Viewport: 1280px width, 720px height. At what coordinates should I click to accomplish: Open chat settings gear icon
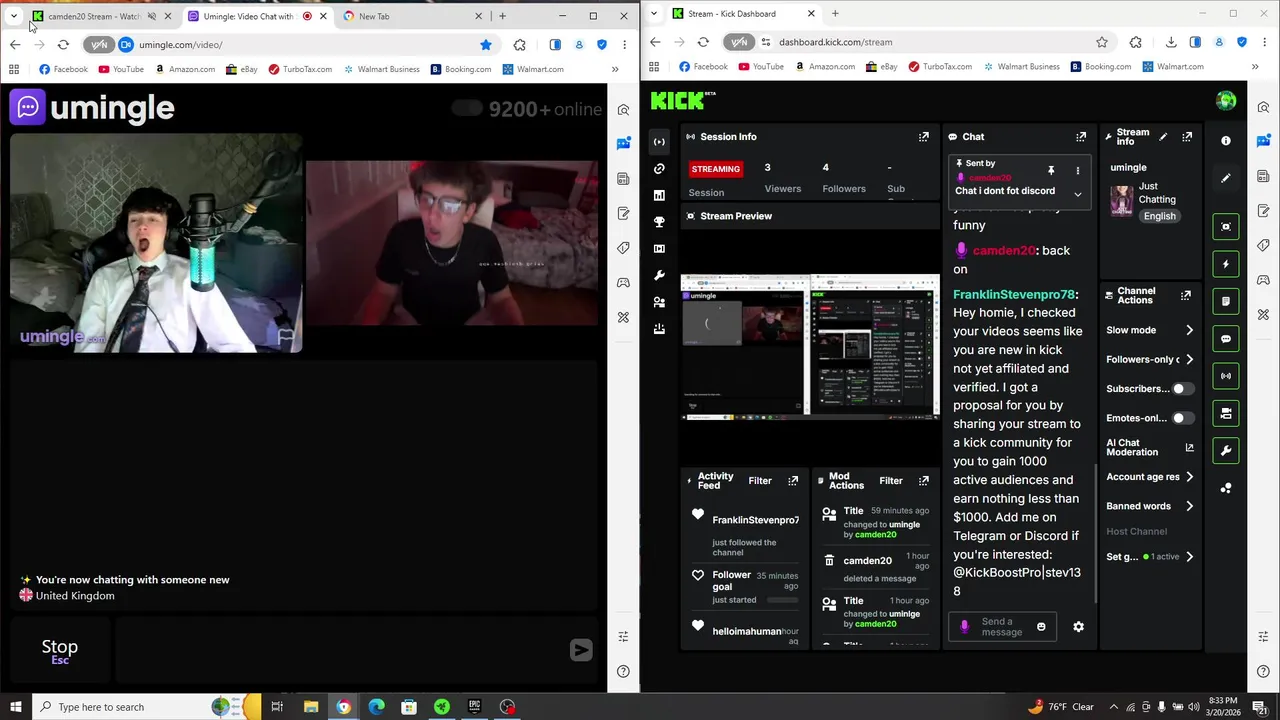[1078, 627]
